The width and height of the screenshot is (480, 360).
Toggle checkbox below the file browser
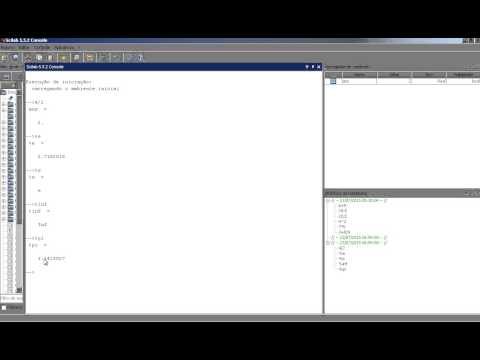[x=4, y=308]
